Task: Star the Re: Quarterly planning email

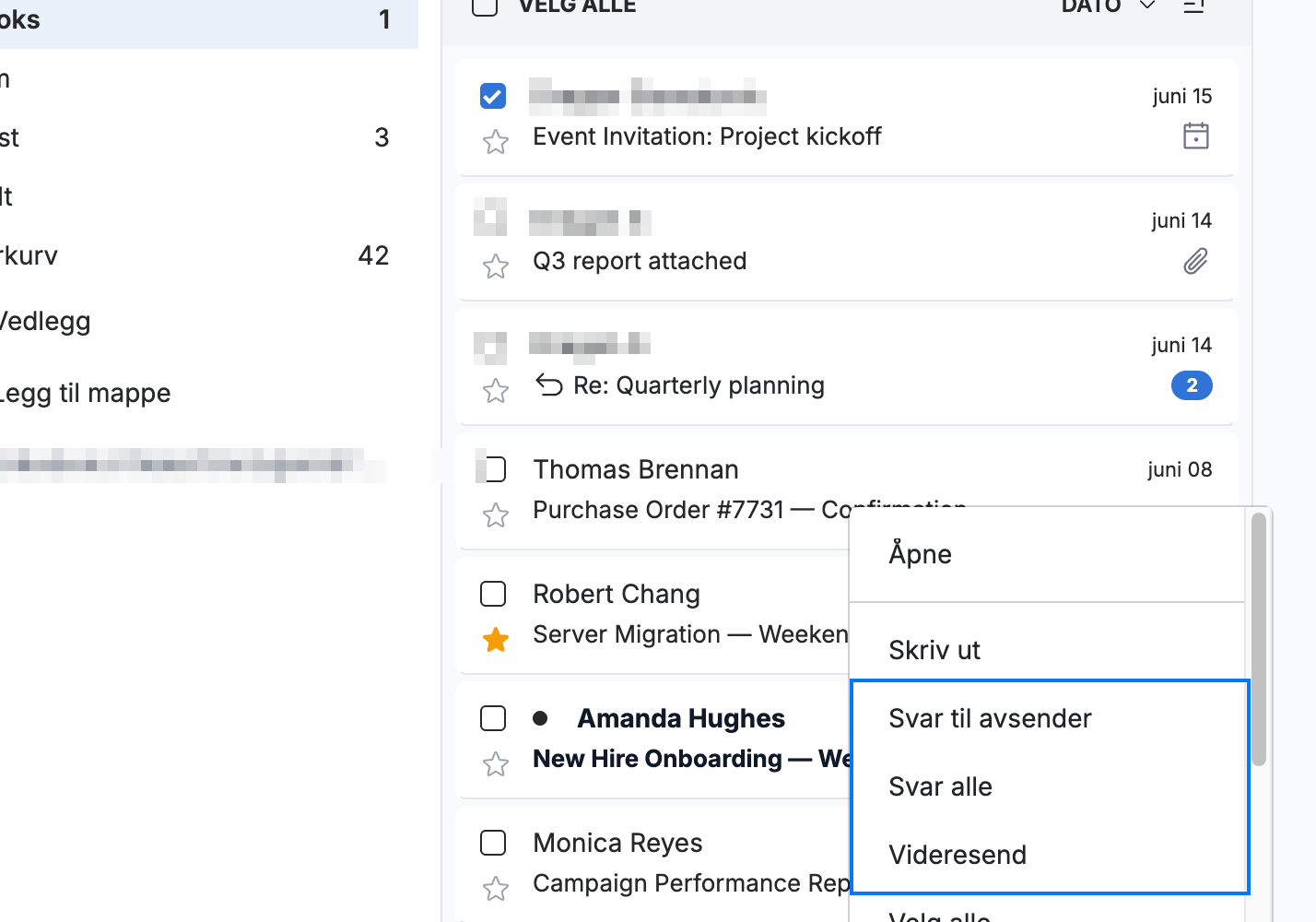Action: (x=496, y=390)
